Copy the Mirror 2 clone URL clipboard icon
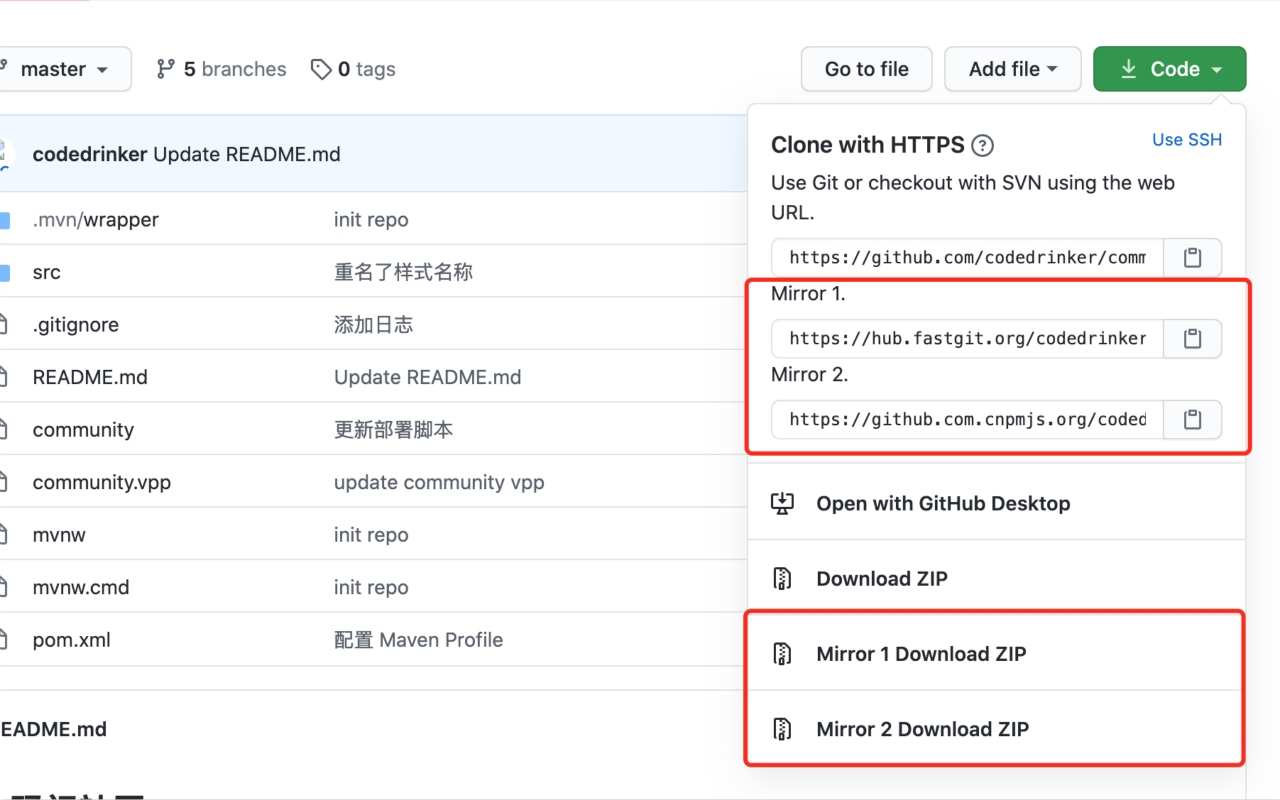 click(1192, 419)
